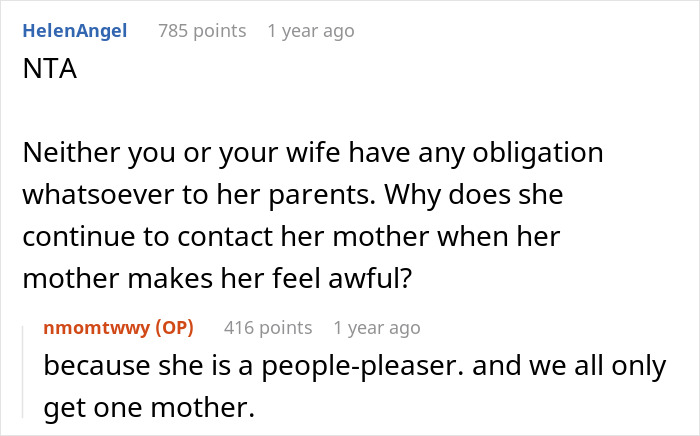Open the nmomtwwy user profile

point(96,328)
